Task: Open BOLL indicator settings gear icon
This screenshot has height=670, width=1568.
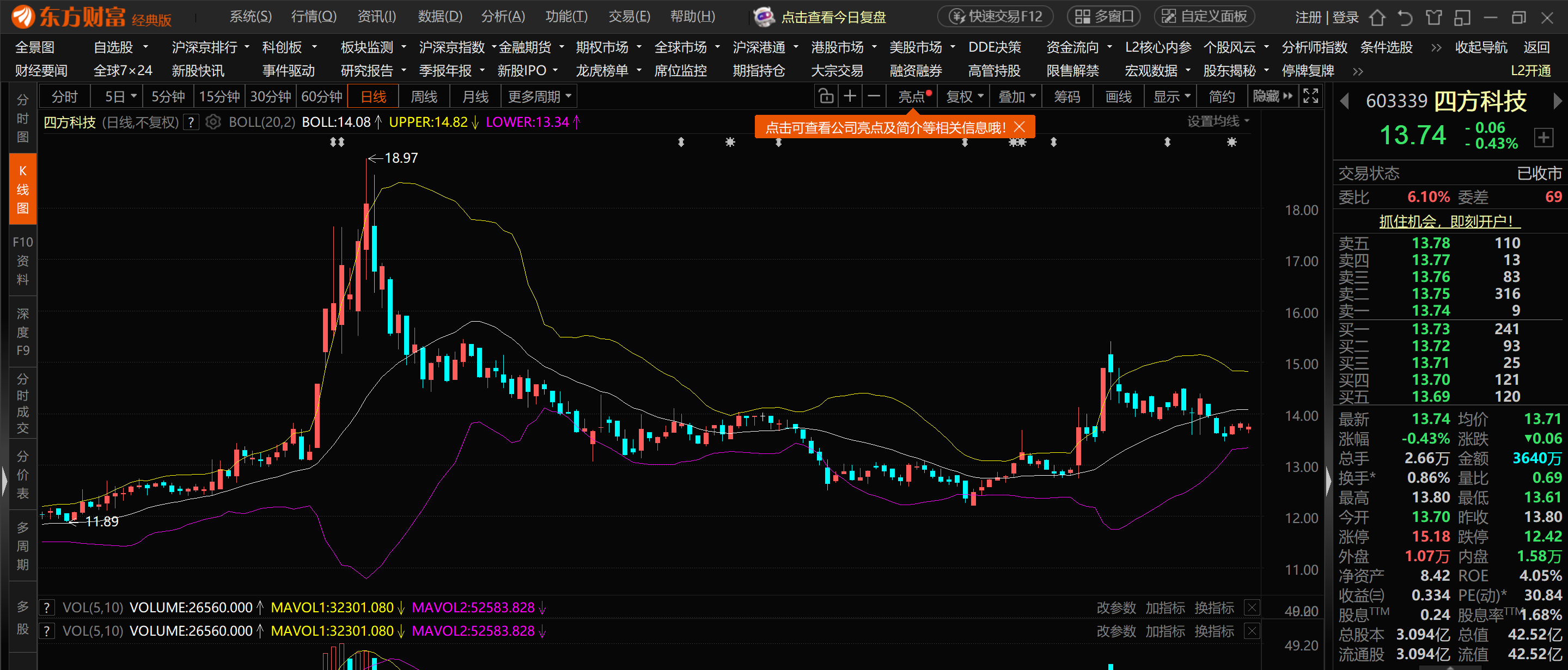Action: (x=212, y=122)
